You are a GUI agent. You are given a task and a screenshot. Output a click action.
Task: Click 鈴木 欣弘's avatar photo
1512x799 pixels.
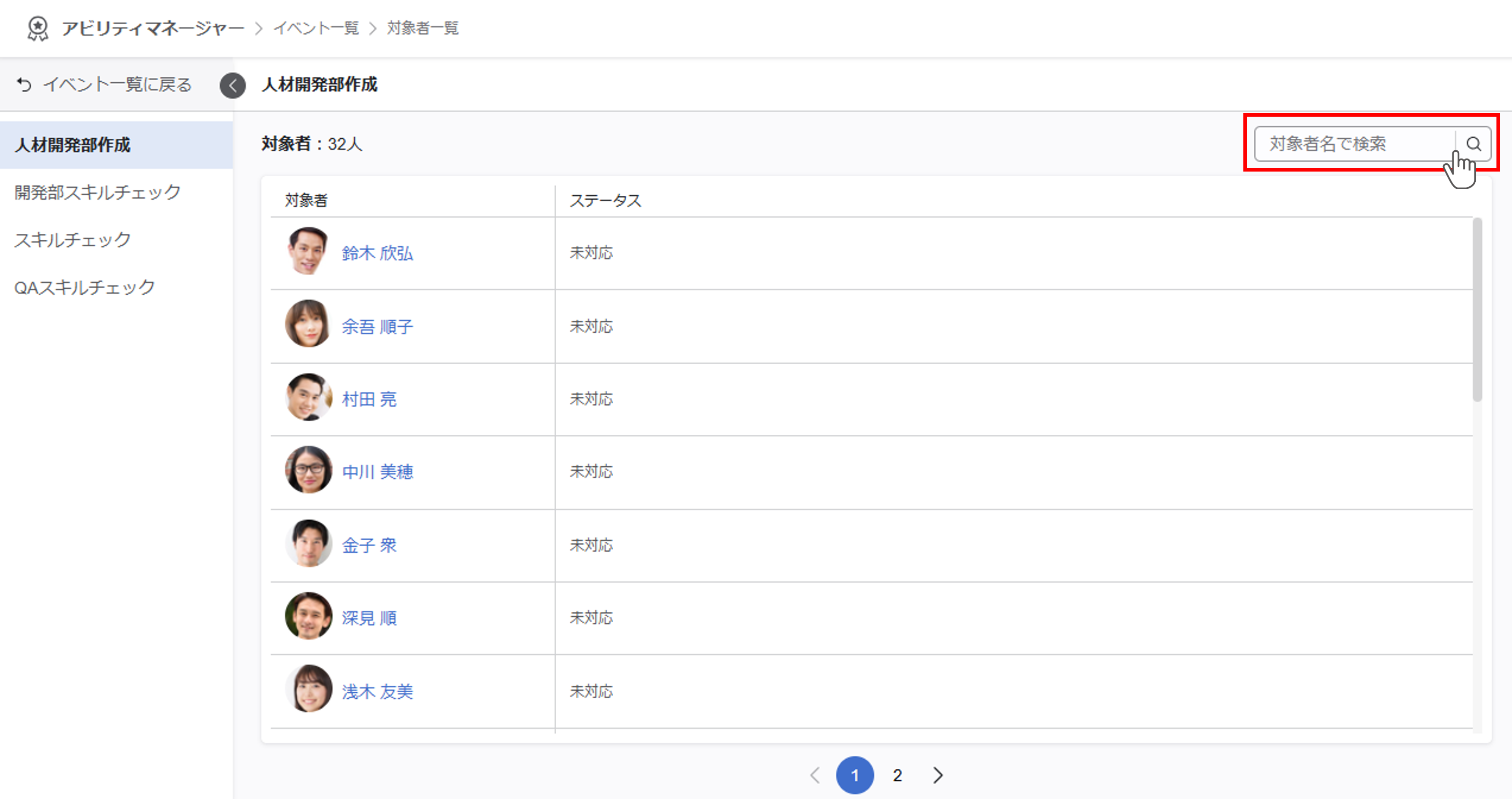pos(308,252)
